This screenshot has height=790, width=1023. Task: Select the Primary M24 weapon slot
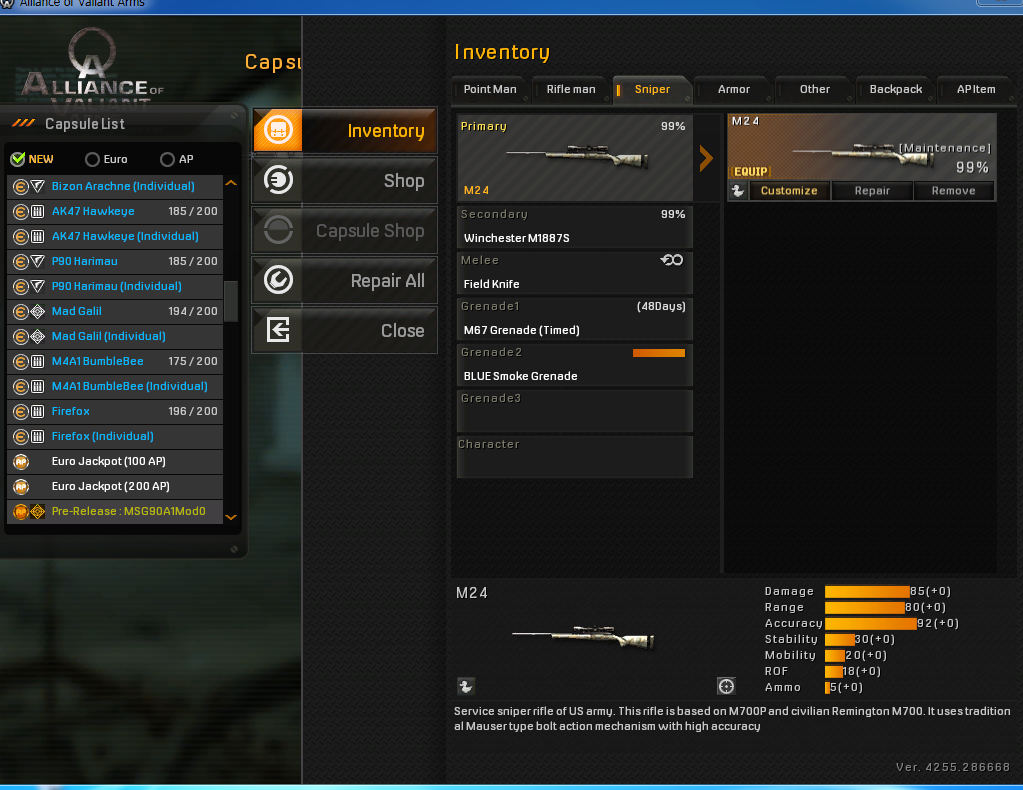[574, 157]
